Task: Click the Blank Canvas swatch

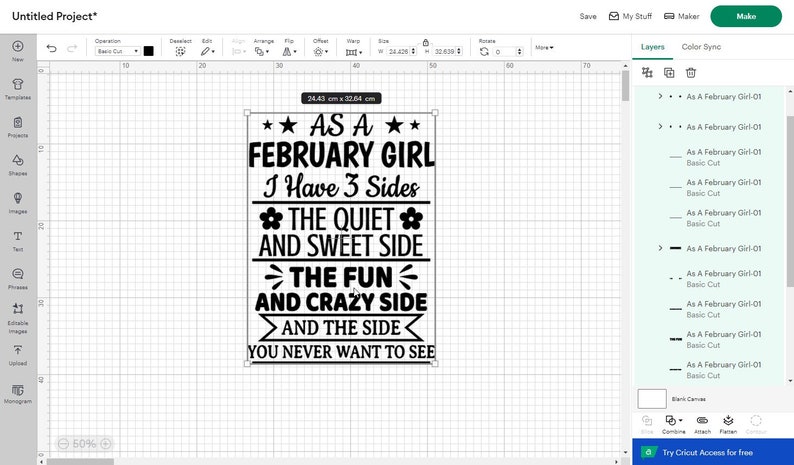Action: click(652, 399)
